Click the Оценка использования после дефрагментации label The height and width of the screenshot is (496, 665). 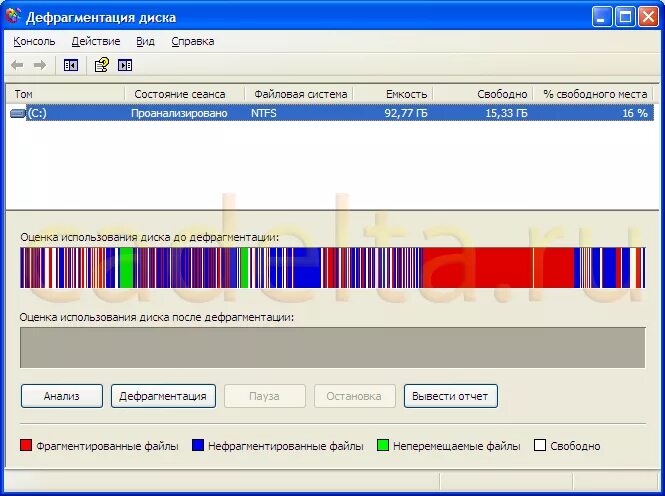click(157, 317)
